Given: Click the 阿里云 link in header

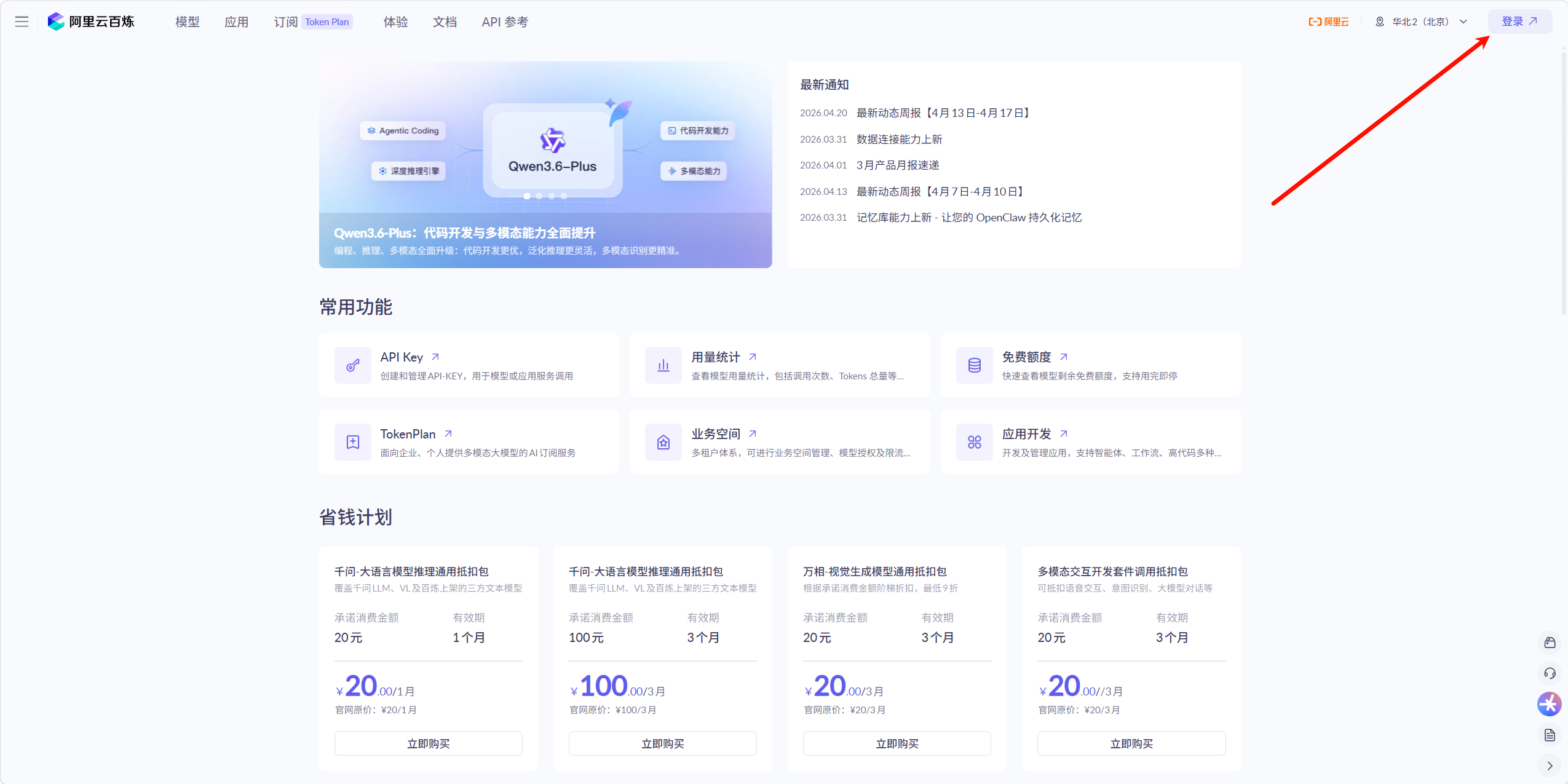Looking at the screenshot, I should [x=1329, y=22].
